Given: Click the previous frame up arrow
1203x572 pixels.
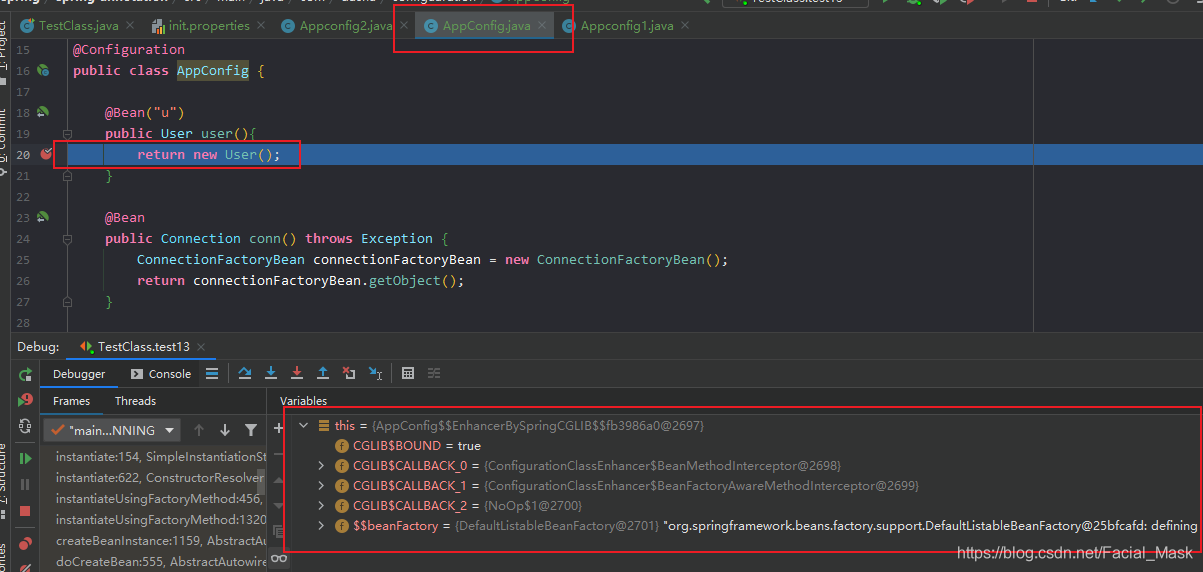Looking at the screenshot, I should [x=199, y=430].
